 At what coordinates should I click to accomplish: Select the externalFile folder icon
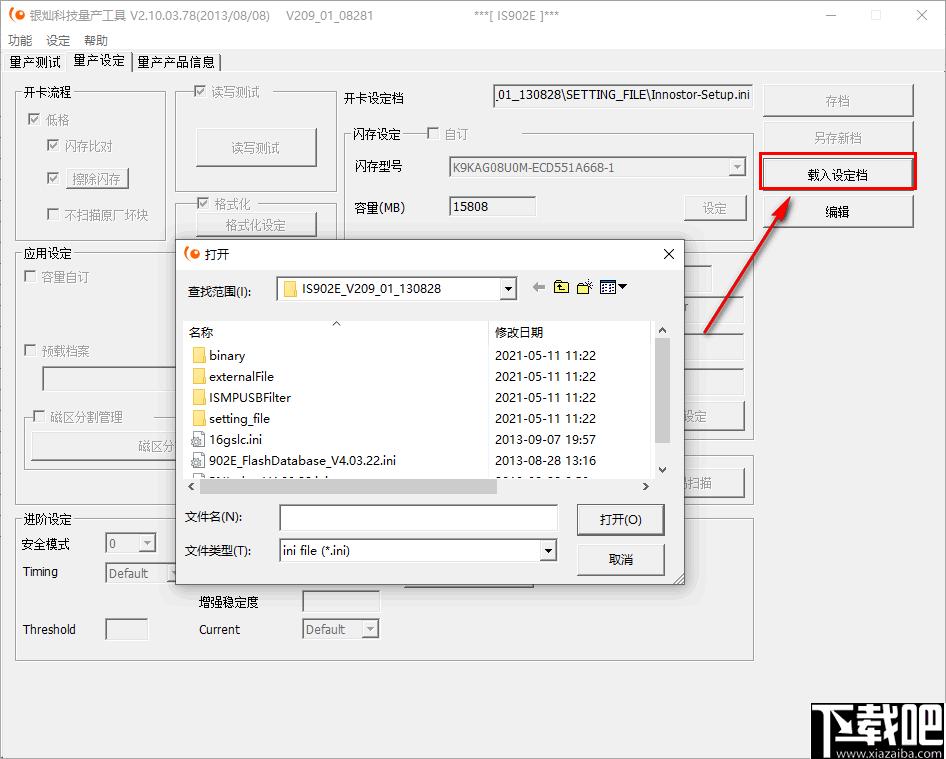[x=199, y=376]
